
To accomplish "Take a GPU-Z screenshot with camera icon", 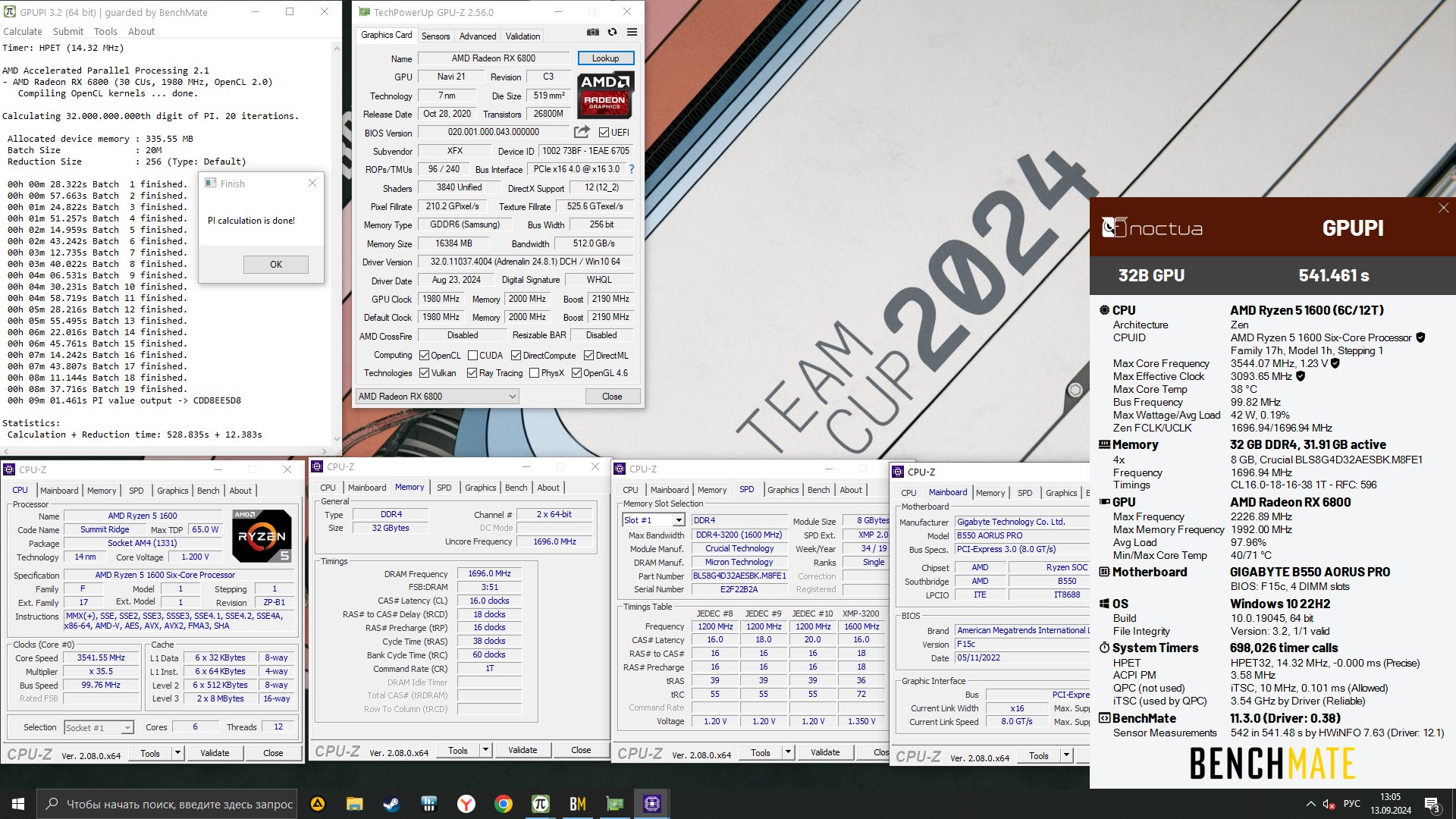I will coord(593,33).
